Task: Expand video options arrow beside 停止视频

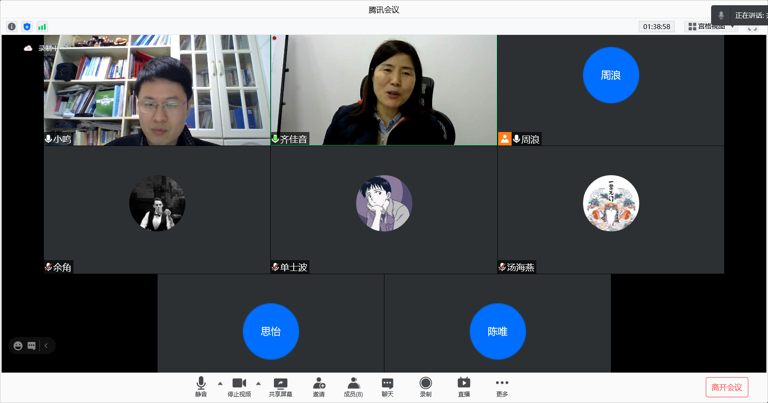Action: pos(258,383)
